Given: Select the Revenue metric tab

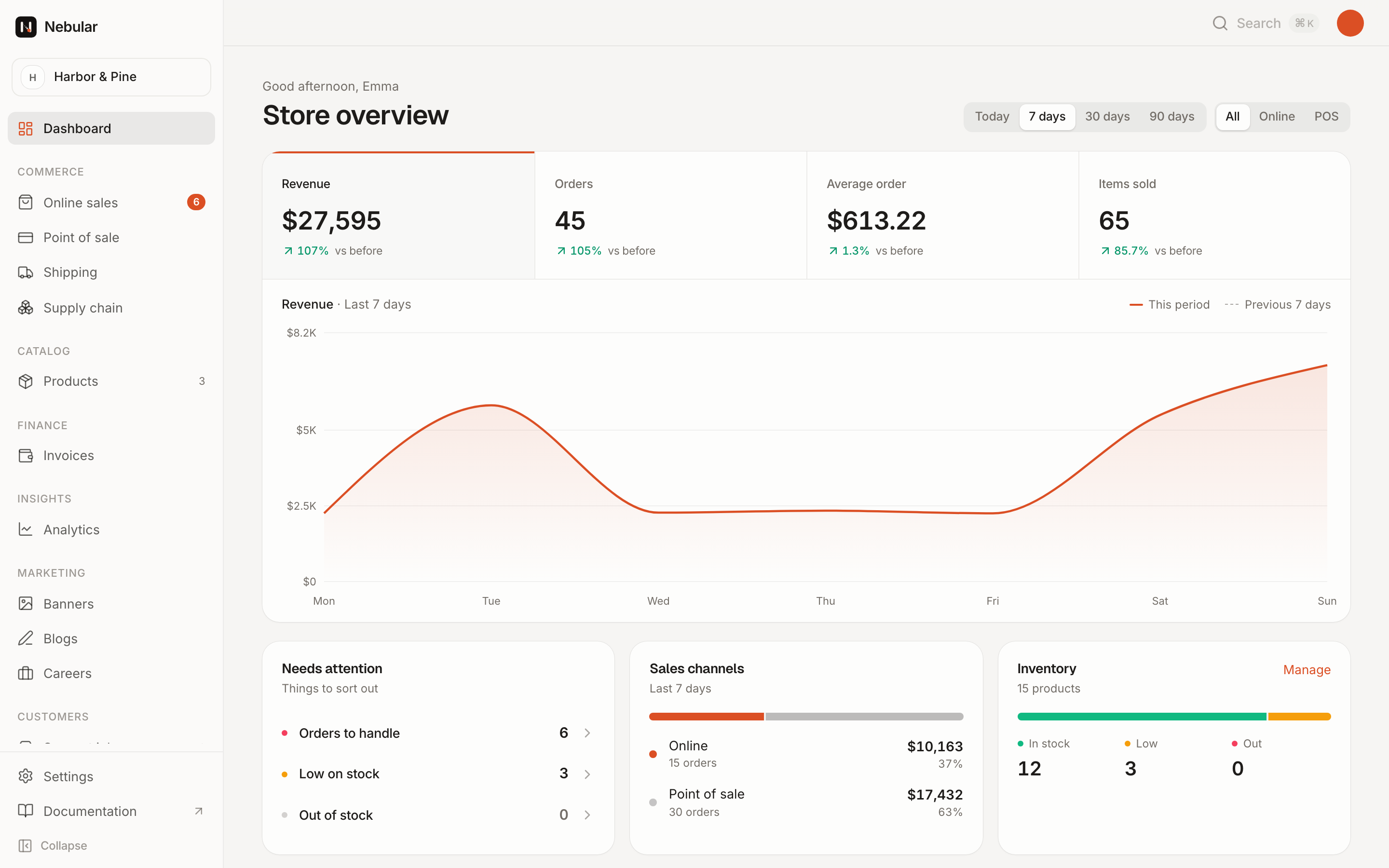Looking at the screenshot, I should (x=398, y=216).
